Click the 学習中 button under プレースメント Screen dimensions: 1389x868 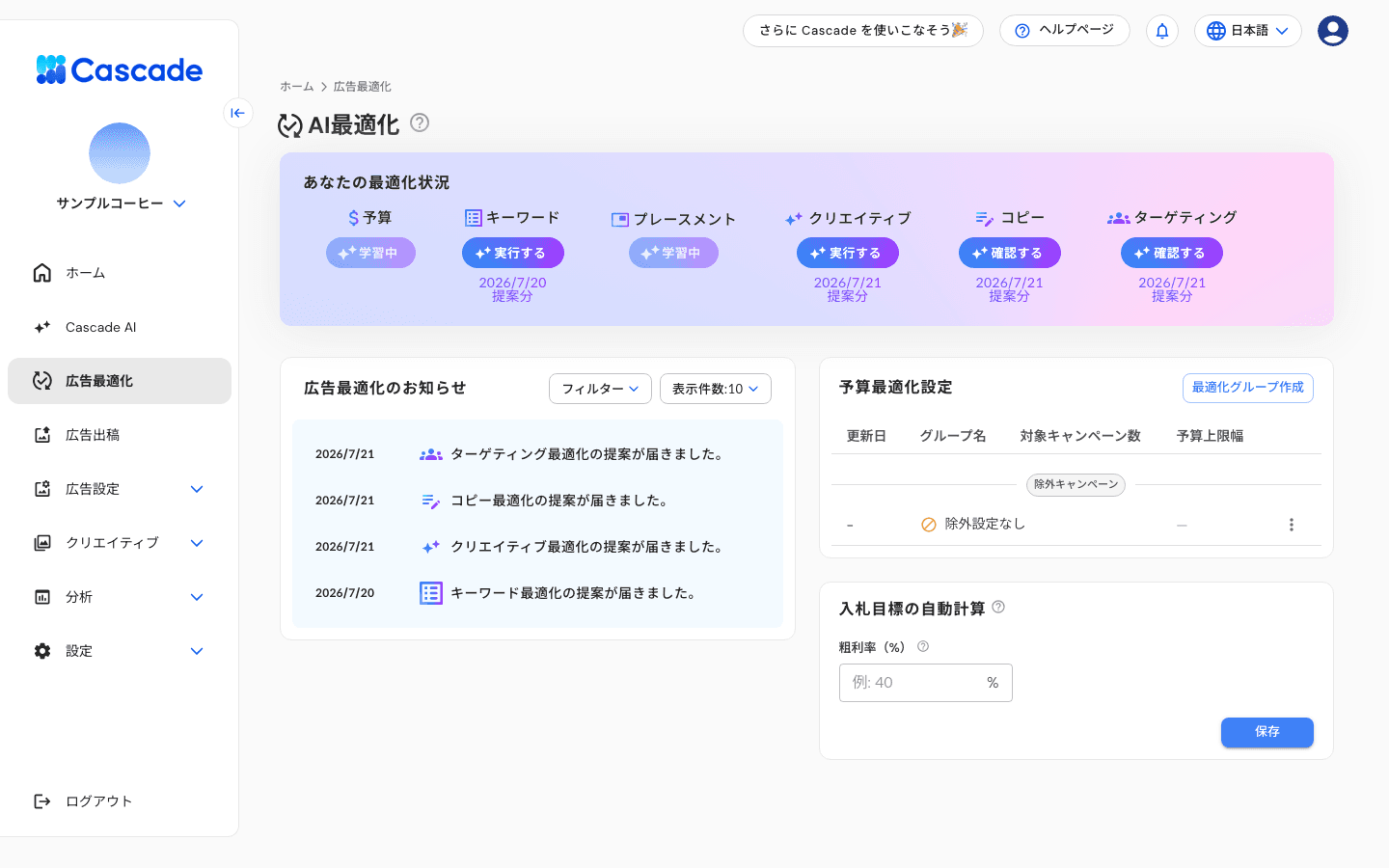(673, 253)
